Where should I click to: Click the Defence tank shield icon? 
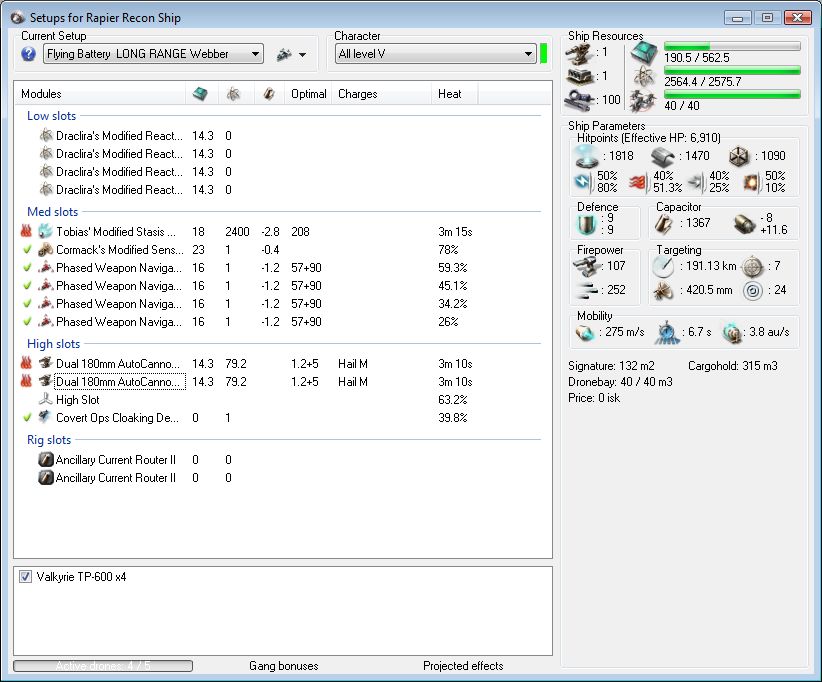coord(587,224)
